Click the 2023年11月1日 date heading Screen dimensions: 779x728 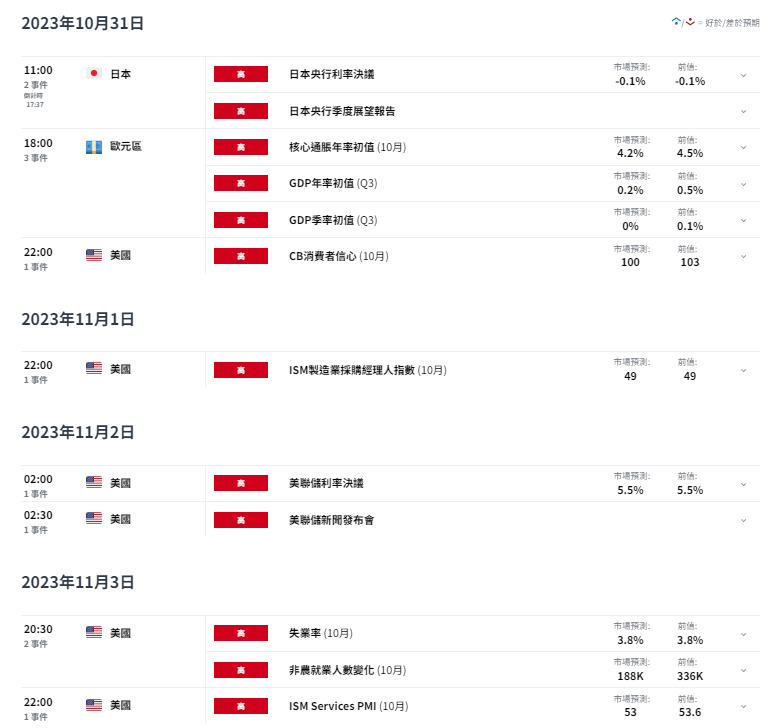78,319
